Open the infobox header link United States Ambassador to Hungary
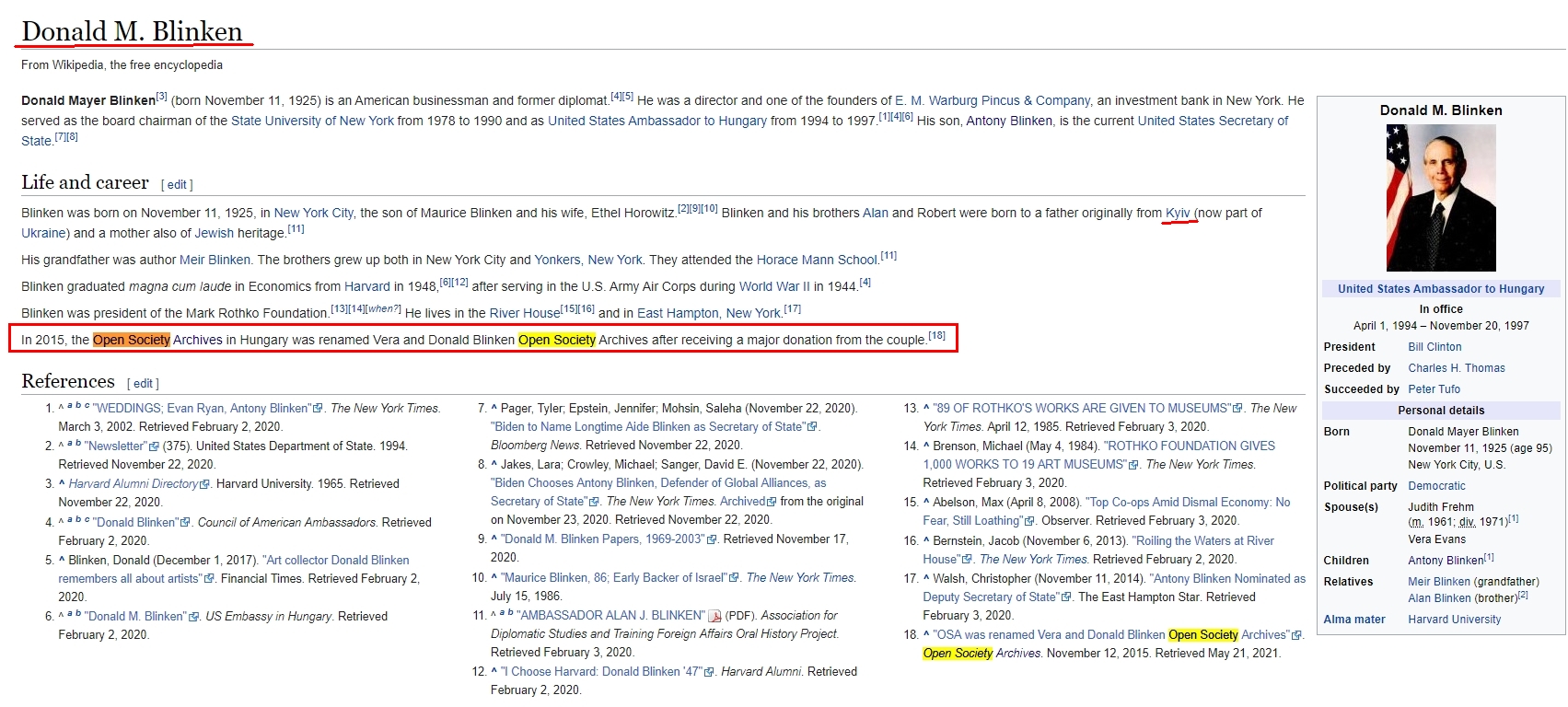1568x707 pixels. click(1441, 288)
